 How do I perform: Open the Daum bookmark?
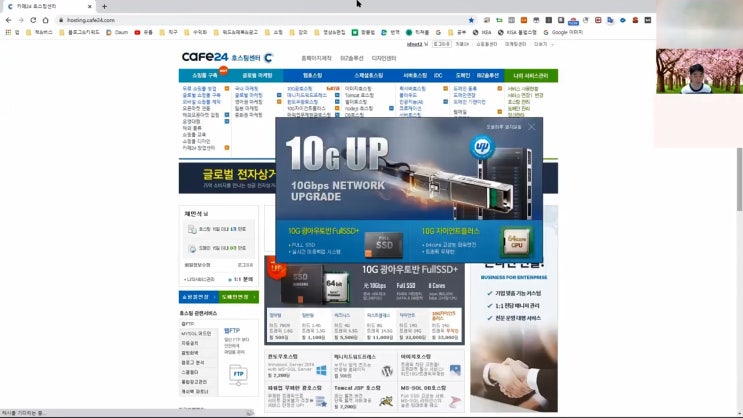coord(117,32)
